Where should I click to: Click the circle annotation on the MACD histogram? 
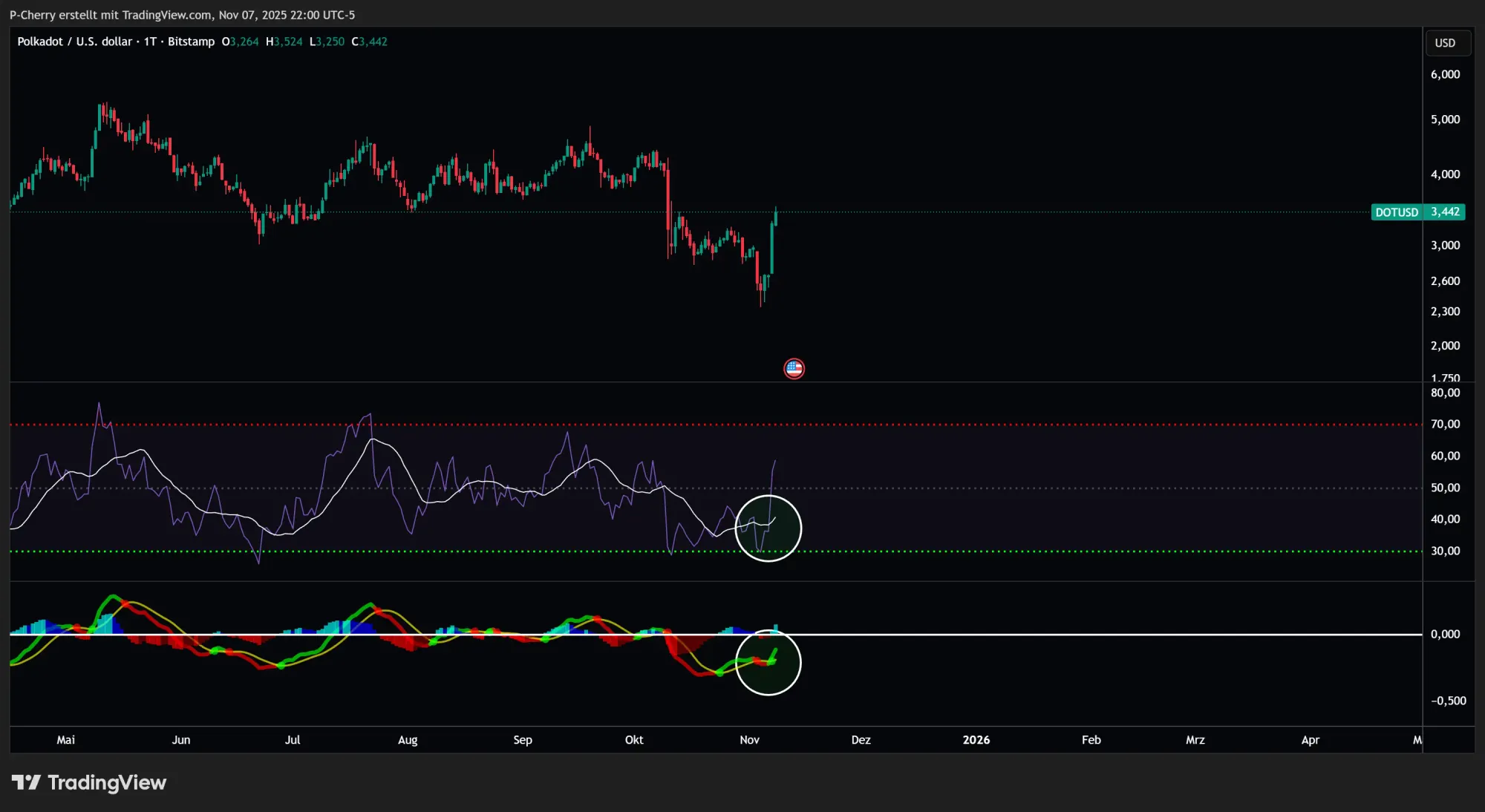pyautogui.click(x=769, y=663)
